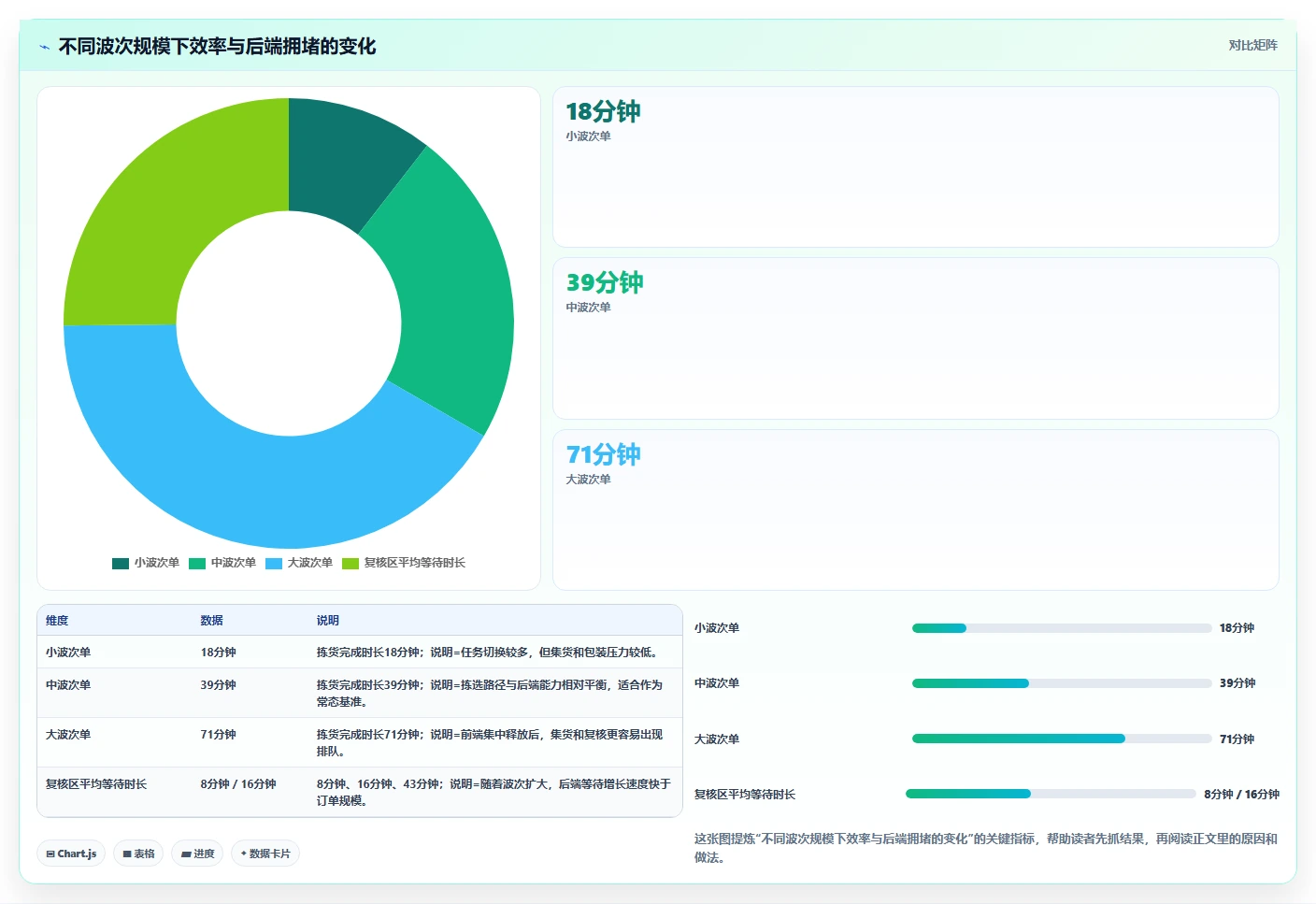Click the summary caption starting 这张图提炼
Image resolution: width=1316 pixels, height=904 pixels.
coord(986,848)
